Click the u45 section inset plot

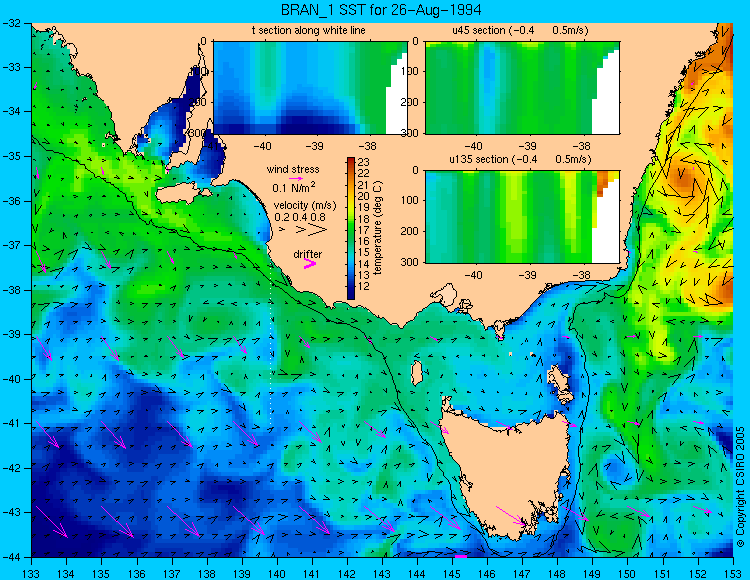click(522, 88)
